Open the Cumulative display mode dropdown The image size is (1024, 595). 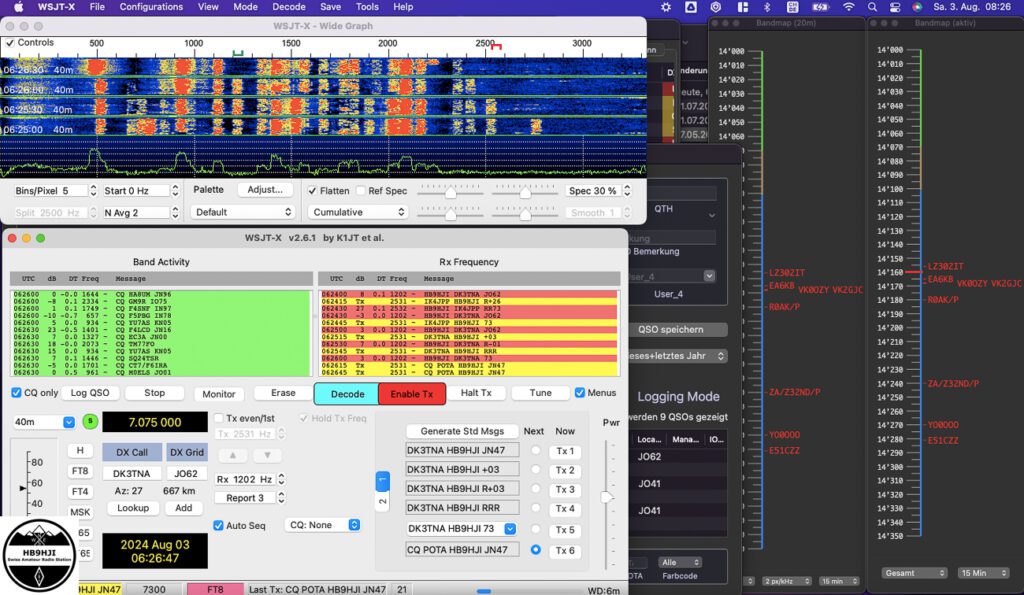pyautogui.click(x=358, y=212)
